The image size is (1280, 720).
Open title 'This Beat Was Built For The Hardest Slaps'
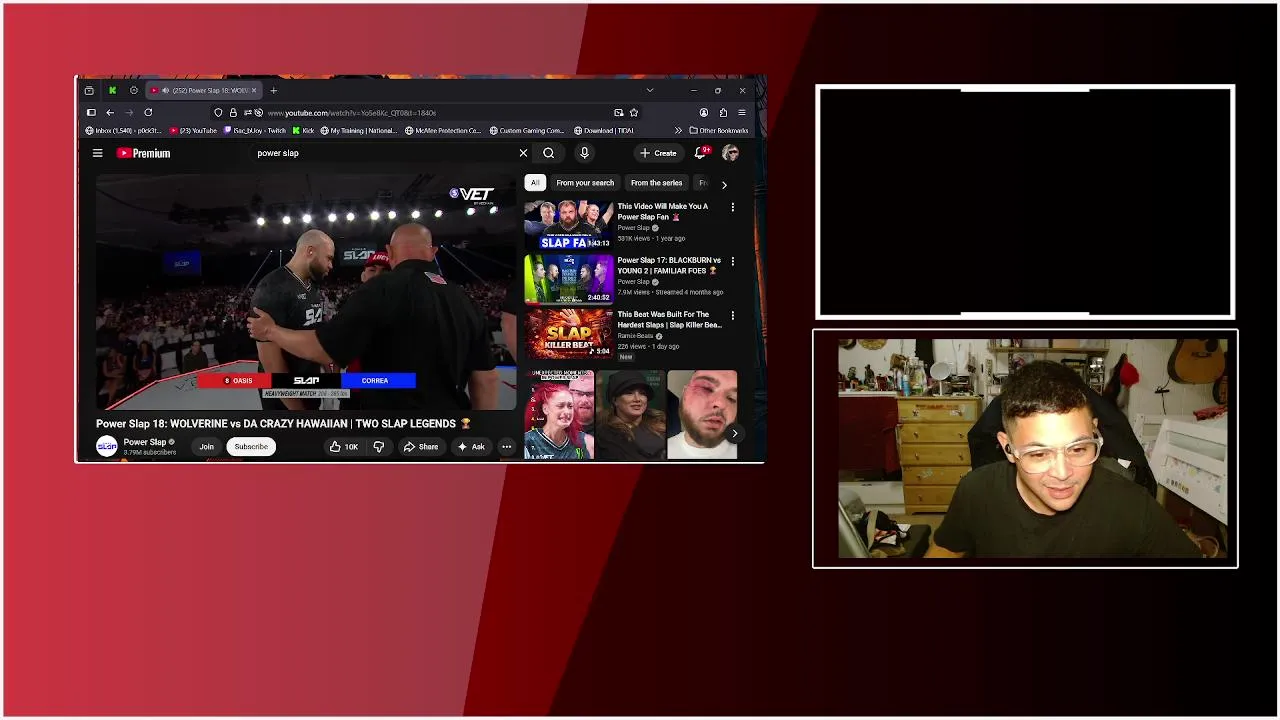669,319
